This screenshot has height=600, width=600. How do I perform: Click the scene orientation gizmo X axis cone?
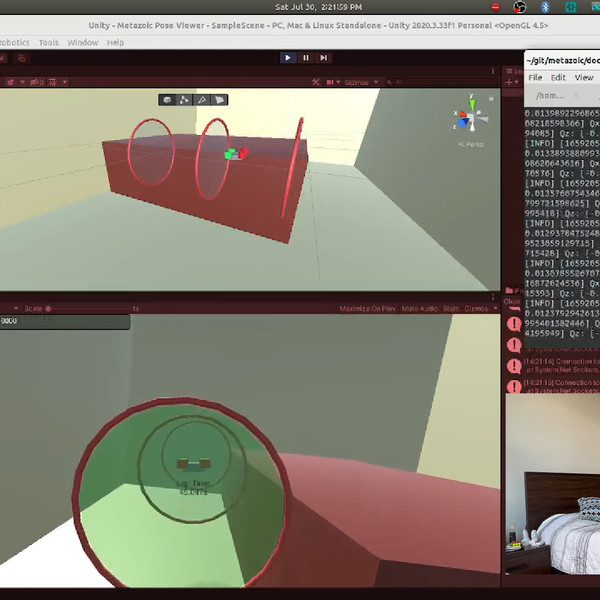463,114
